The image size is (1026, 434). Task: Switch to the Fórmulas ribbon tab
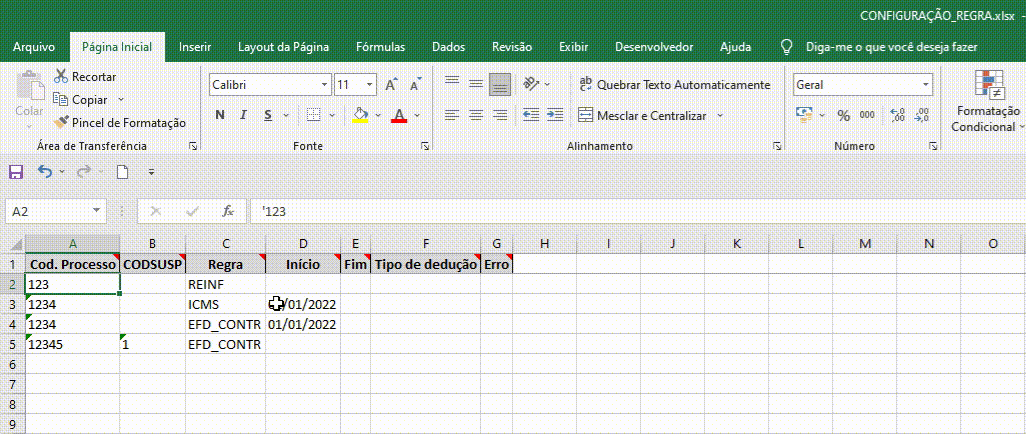point(380,47)
